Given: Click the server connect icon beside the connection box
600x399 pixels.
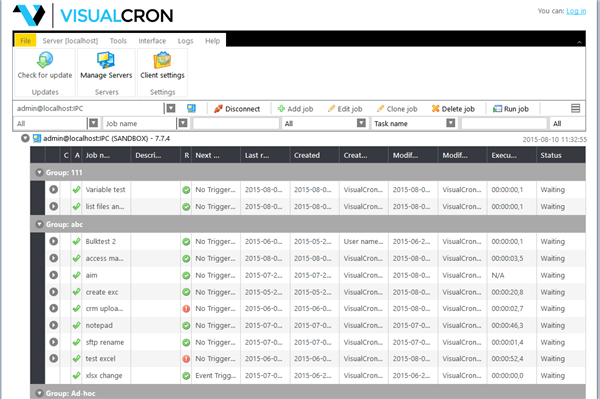Looking at the screenshot, I should [191, 109].
